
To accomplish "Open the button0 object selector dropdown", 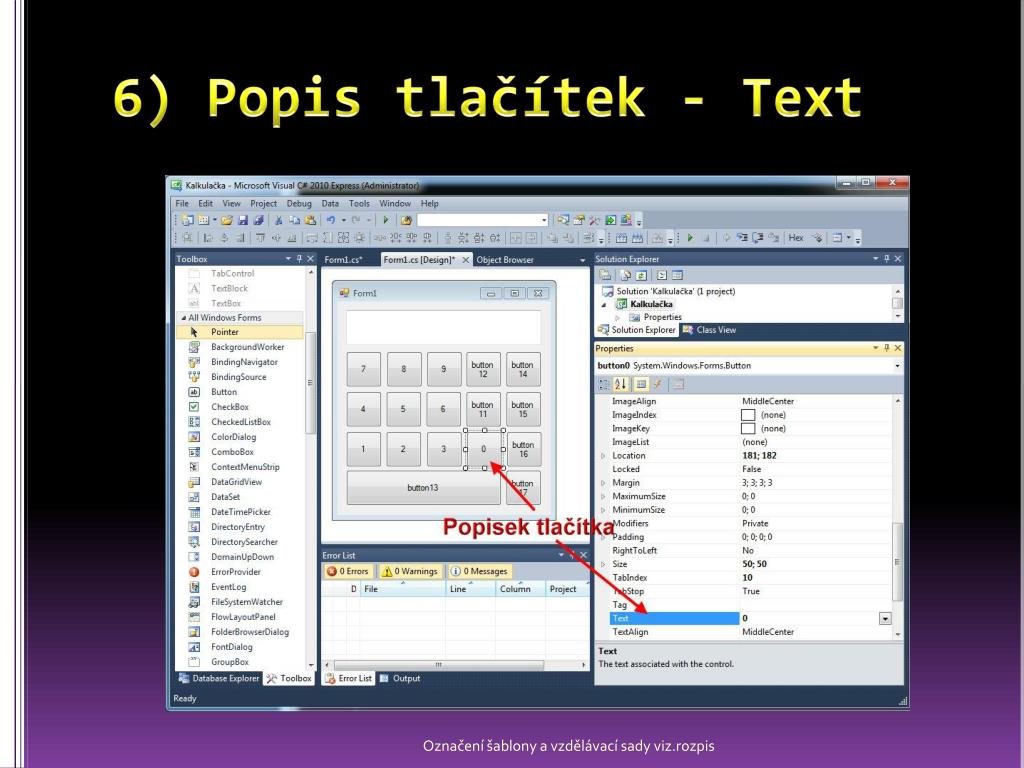I will 897,366.
